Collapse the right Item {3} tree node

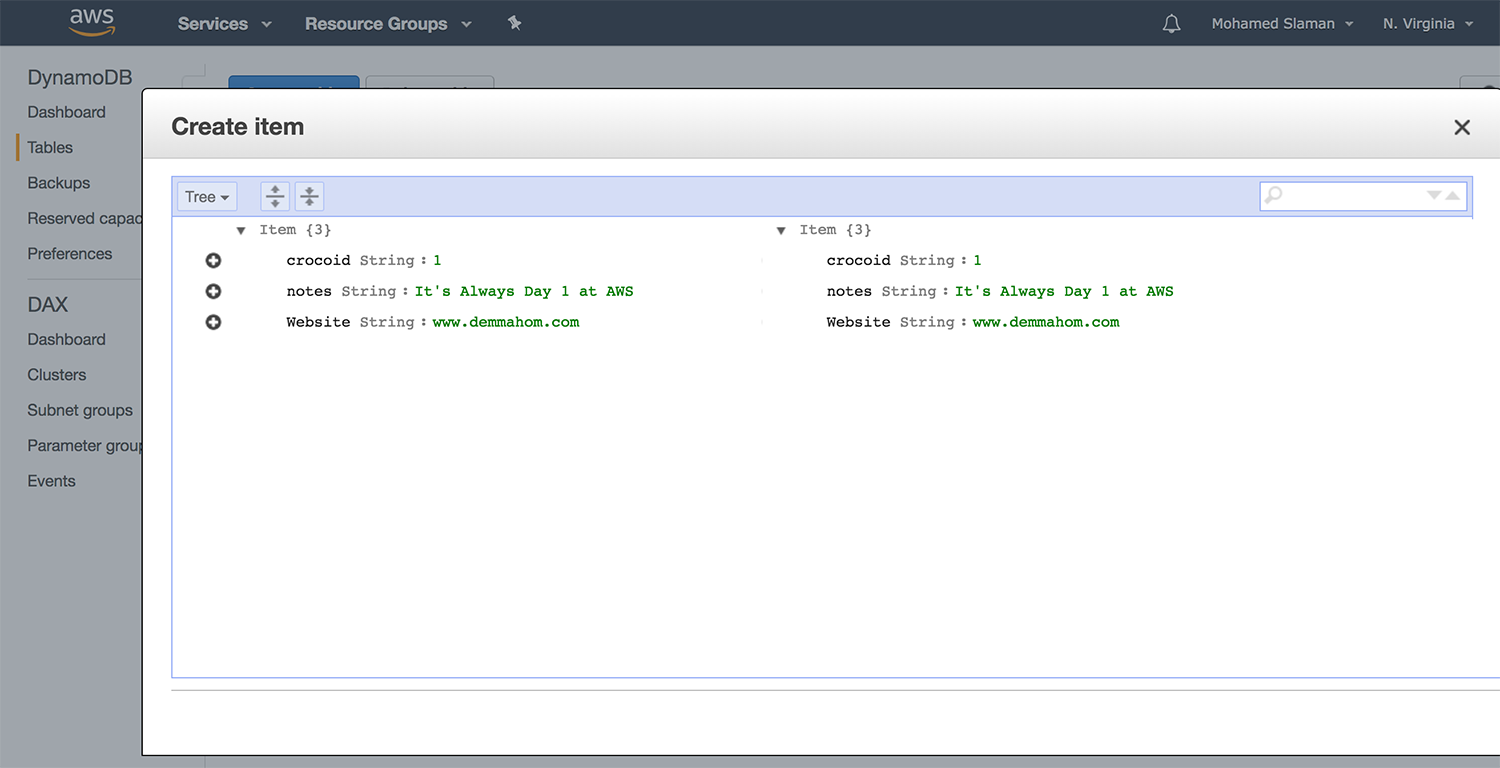pos(781,231)
